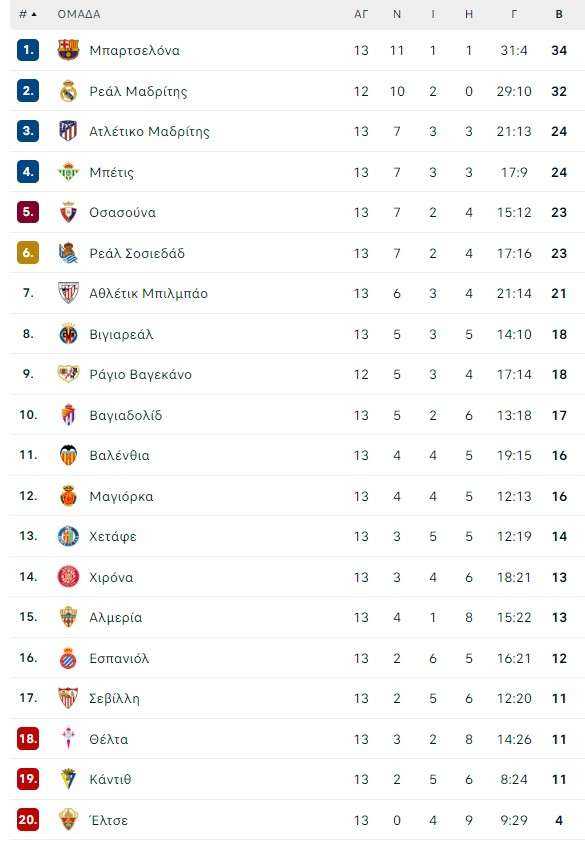This screenshot has width=585, height=849.
Task: Open the Ρεάλ Σοσιεδάδ team link
Action: [137, 253]
